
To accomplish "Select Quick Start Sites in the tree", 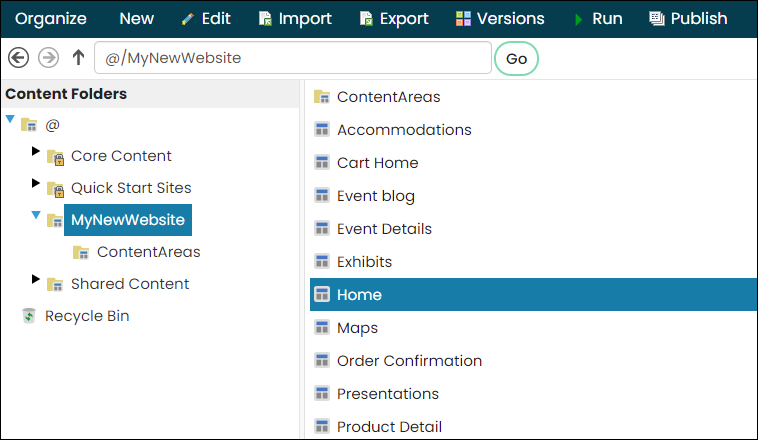I will tap(131, 188).
